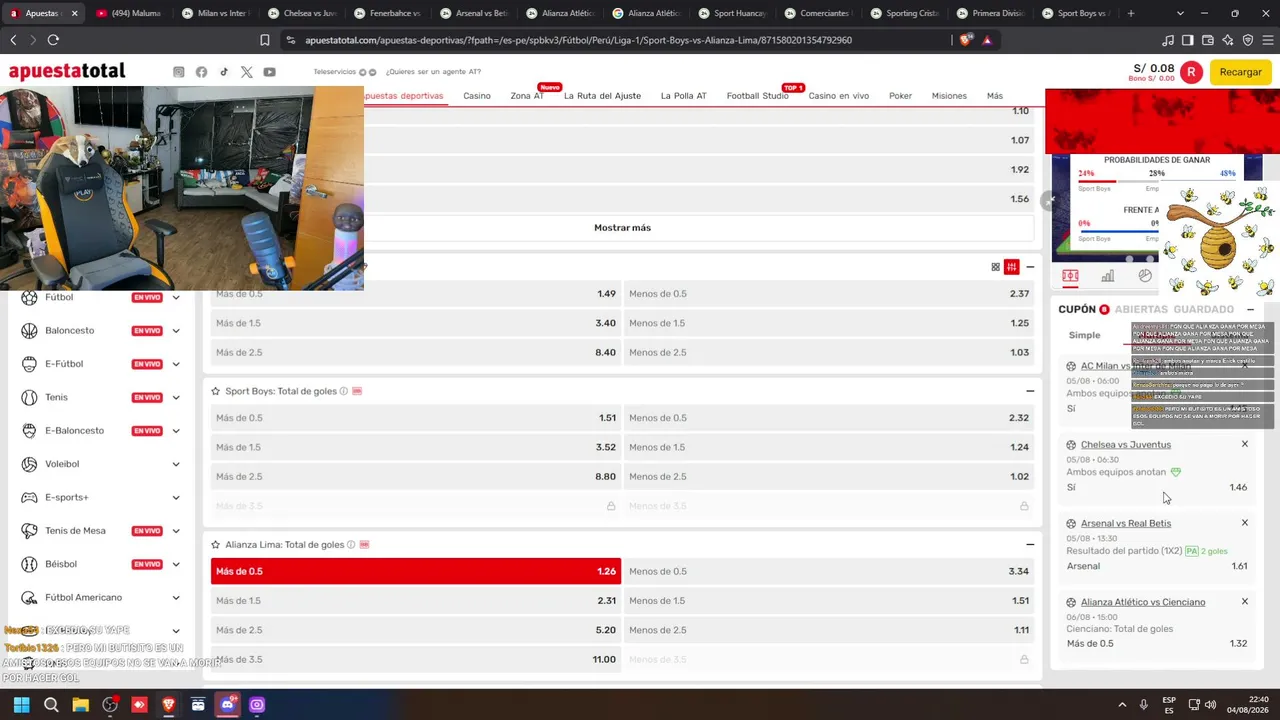Collapse the Cupón bet slip panel

point(1250,310)
